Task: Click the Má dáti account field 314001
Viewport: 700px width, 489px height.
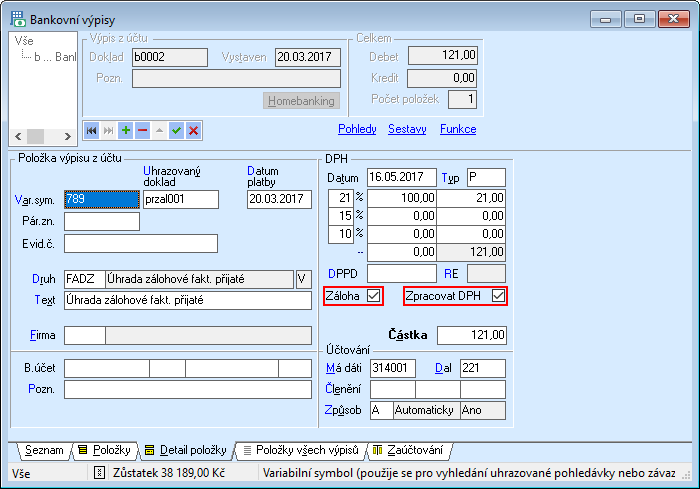Action: [x=393, y=368]
